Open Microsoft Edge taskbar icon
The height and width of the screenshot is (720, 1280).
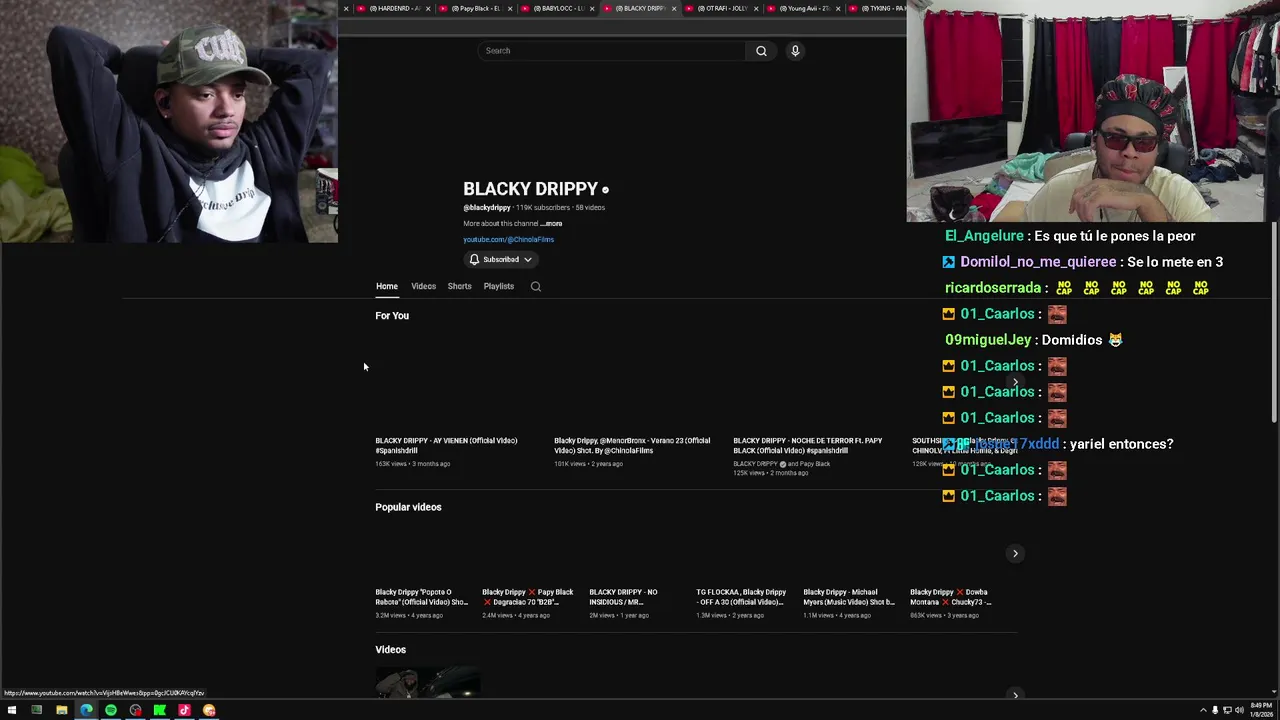[86, 711]
